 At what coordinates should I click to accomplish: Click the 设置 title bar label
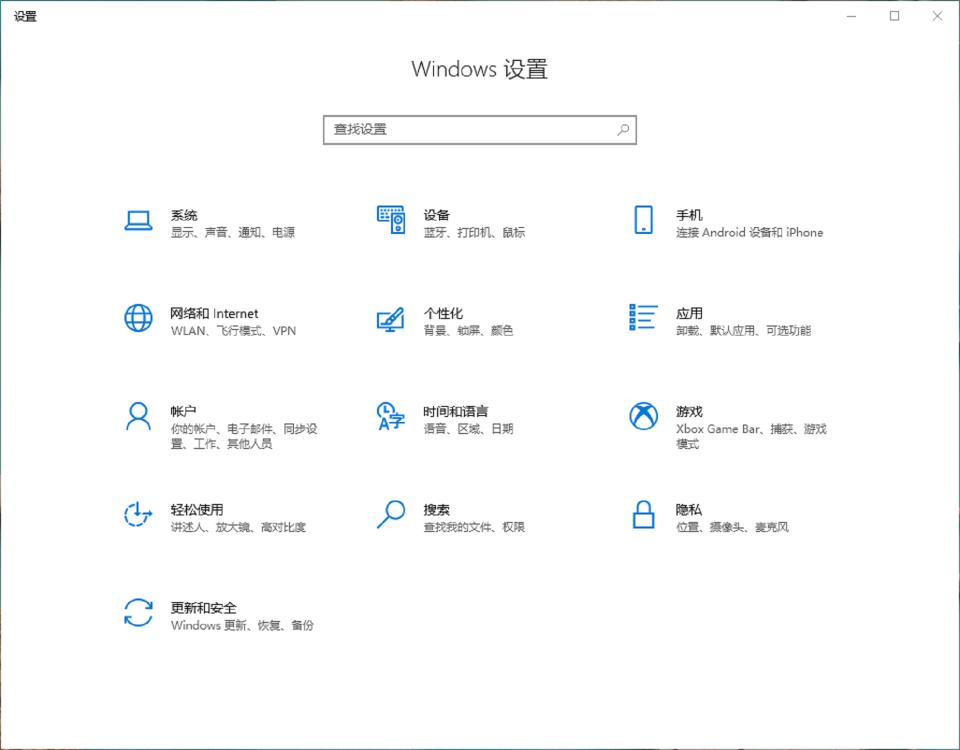point(27,16)
